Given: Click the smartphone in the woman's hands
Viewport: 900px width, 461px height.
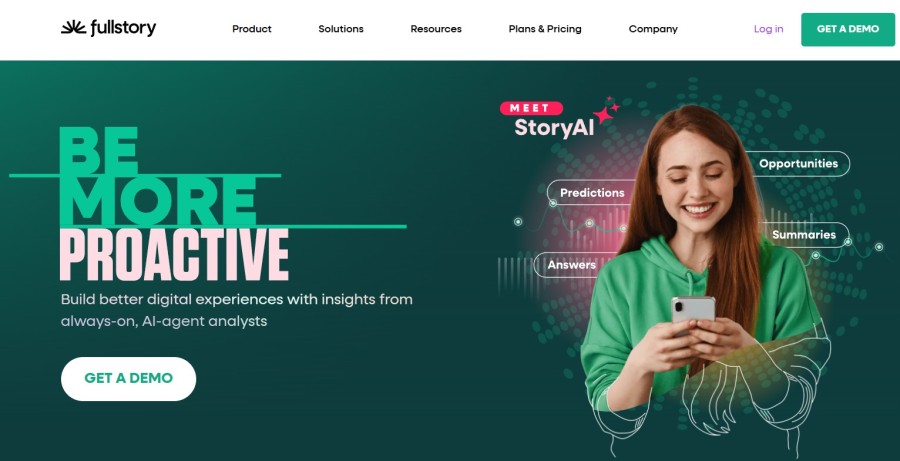Looking at the screenshot, I should (693, 313).
